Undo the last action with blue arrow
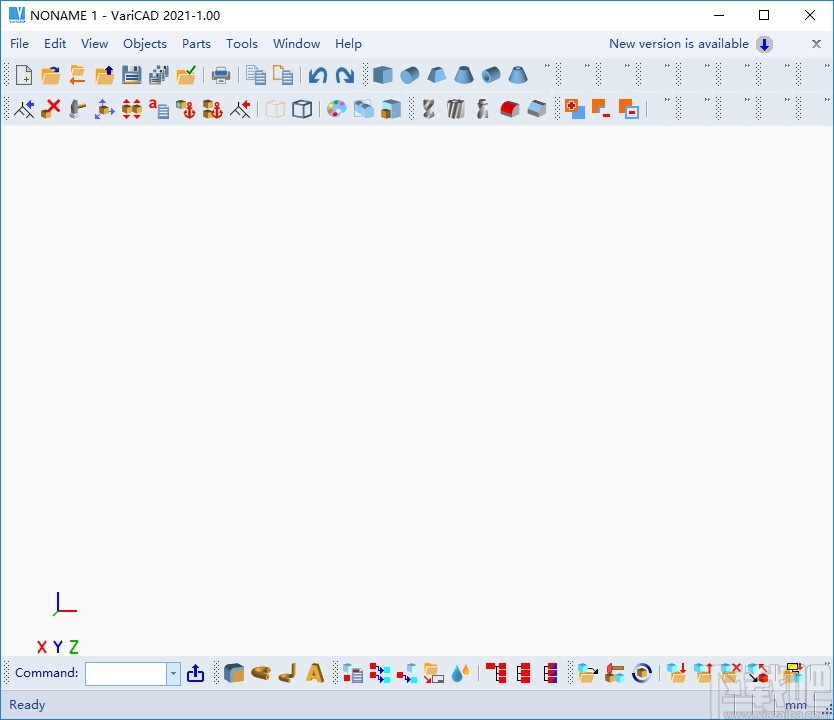Screen dimensions: 834x720 (318, 75)
